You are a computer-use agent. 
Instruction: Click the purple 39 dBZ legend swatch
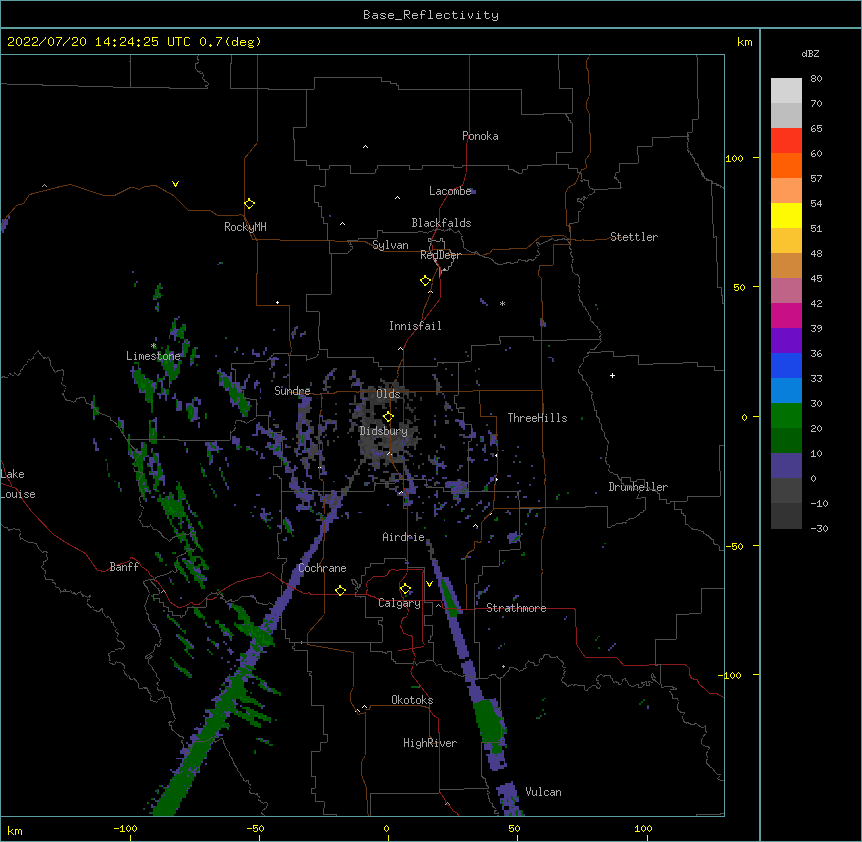click(x=786, y=341)
